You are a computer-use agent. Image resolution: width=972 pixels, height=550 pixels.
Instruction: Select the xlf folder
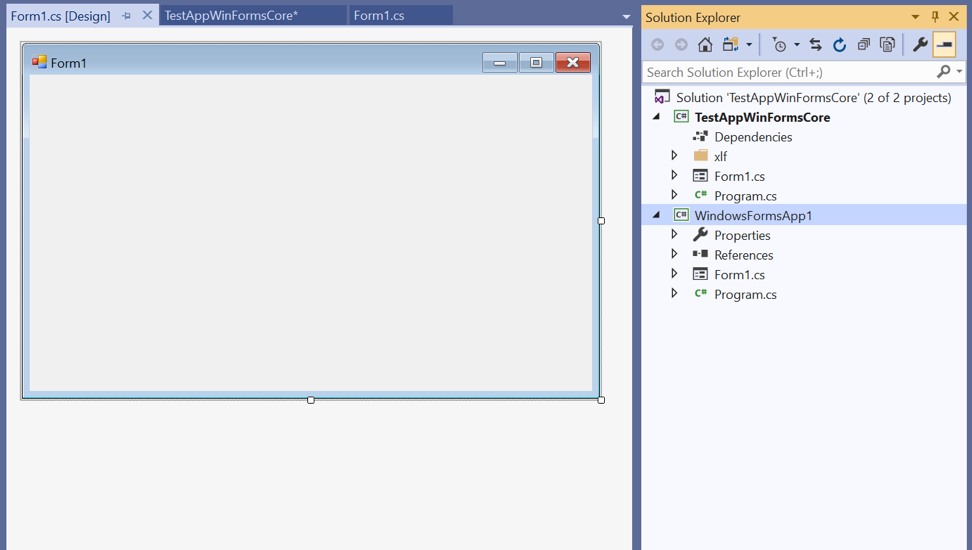coord(720,157)
